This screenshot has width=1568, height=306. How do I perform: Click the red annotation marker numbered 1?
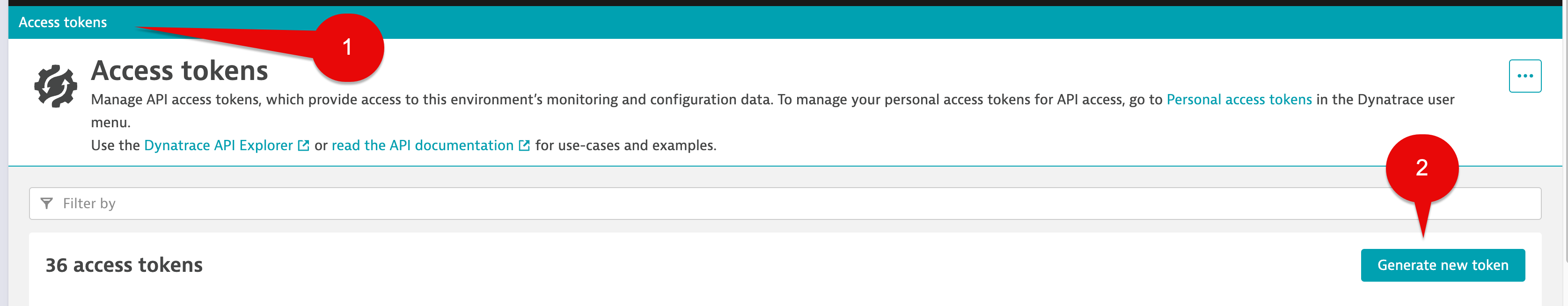(348, 47)
